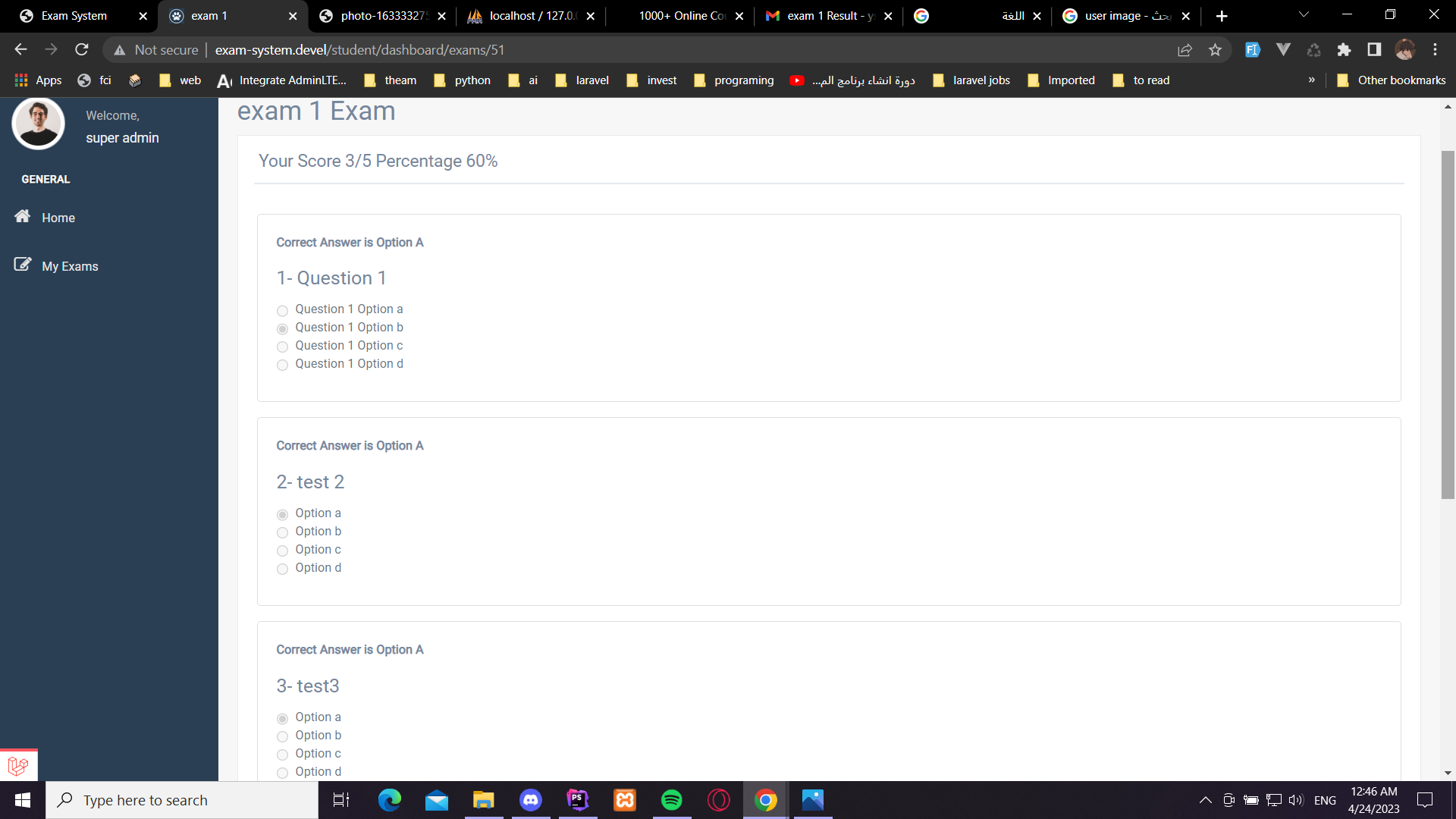
Task: Open the laravel bookmarks folder
Action: coord(582,80)
